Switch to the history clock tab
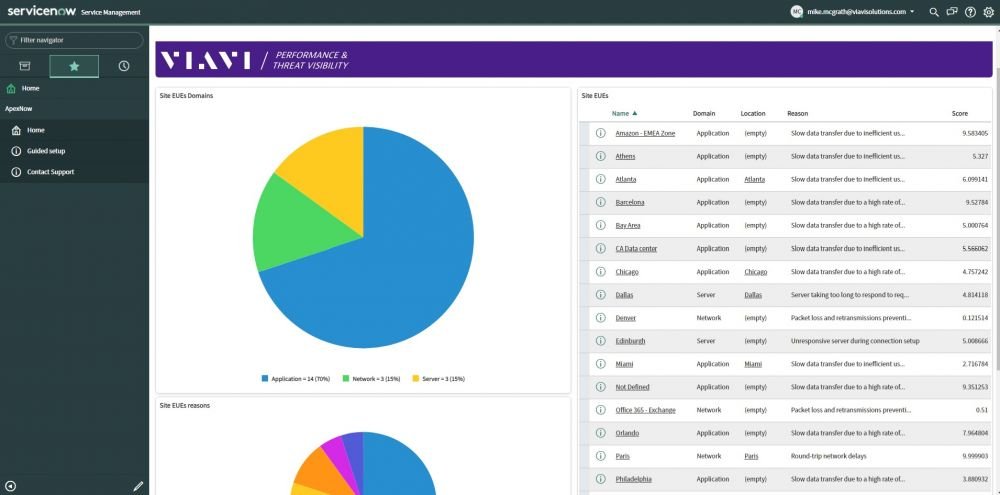 coord(124,66)
